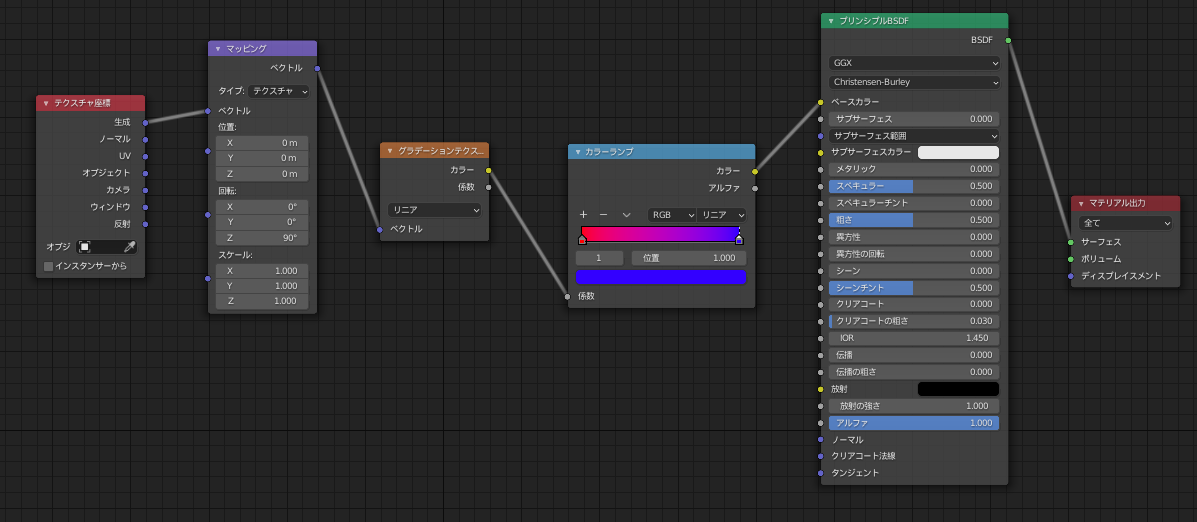The image size is (1197, 522).
Task: Collapse the プリンシプルBSDF node
Action: (831, 21)
